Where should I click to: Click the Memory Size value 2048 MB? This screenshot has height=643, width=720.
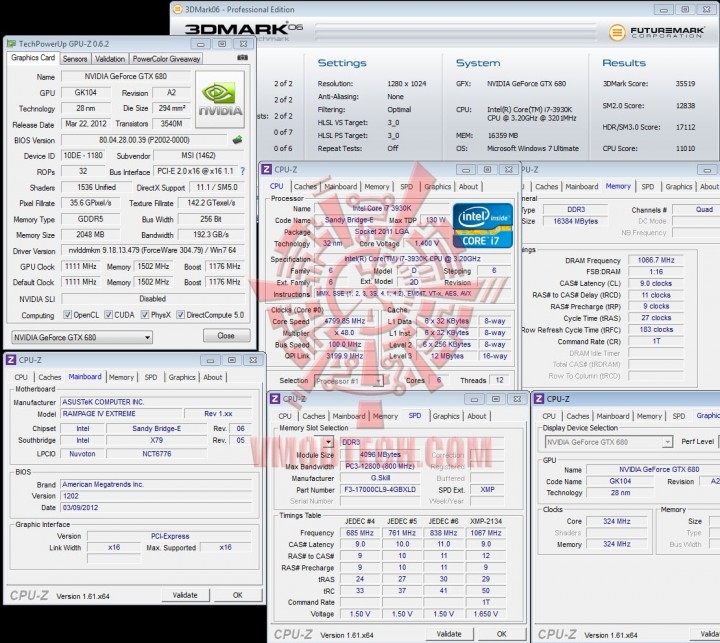pos(90,234)
